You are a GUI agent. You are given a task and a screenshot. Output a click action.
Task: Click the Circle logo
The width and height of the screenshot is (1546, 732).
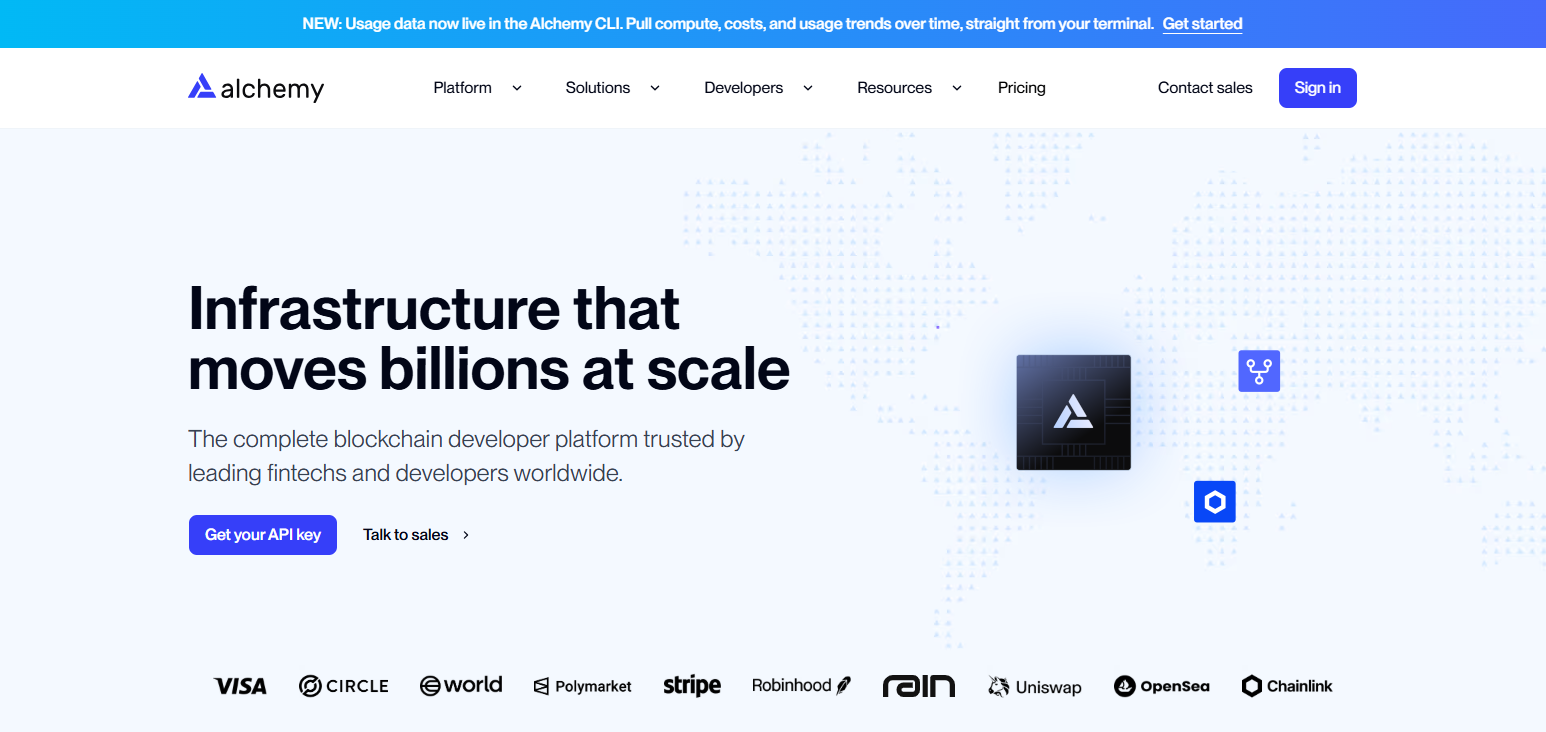(x=344, y=686)
